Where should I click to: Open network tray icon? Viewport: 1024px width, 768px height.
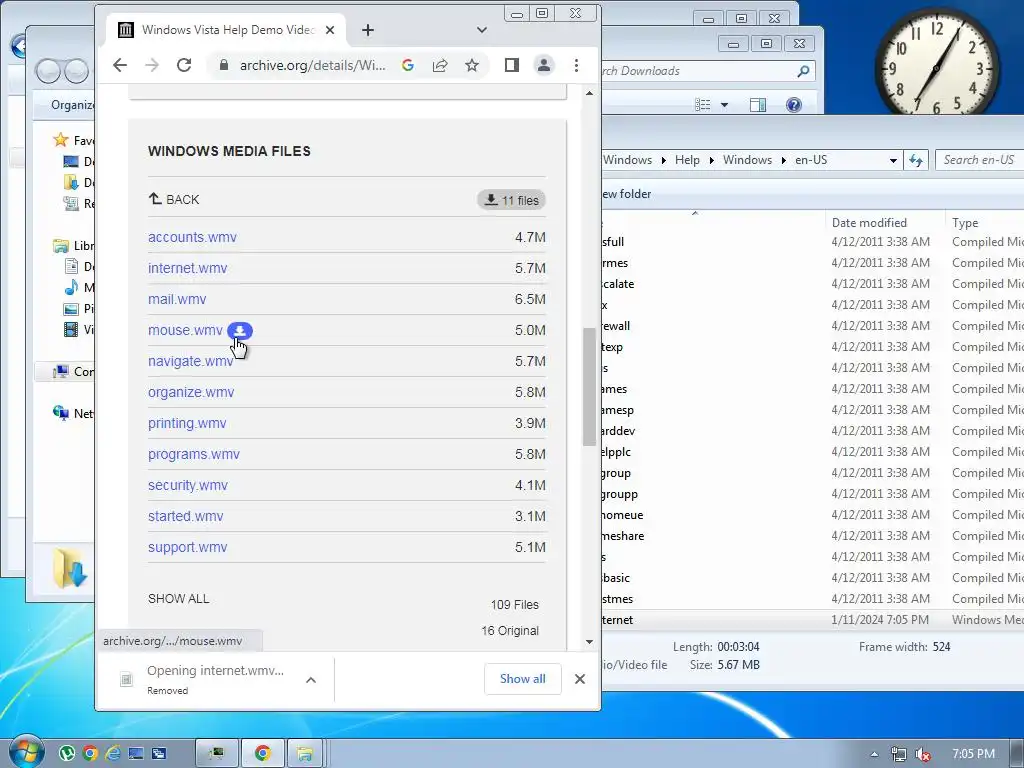pyautogui.click(x=899, y=754)
